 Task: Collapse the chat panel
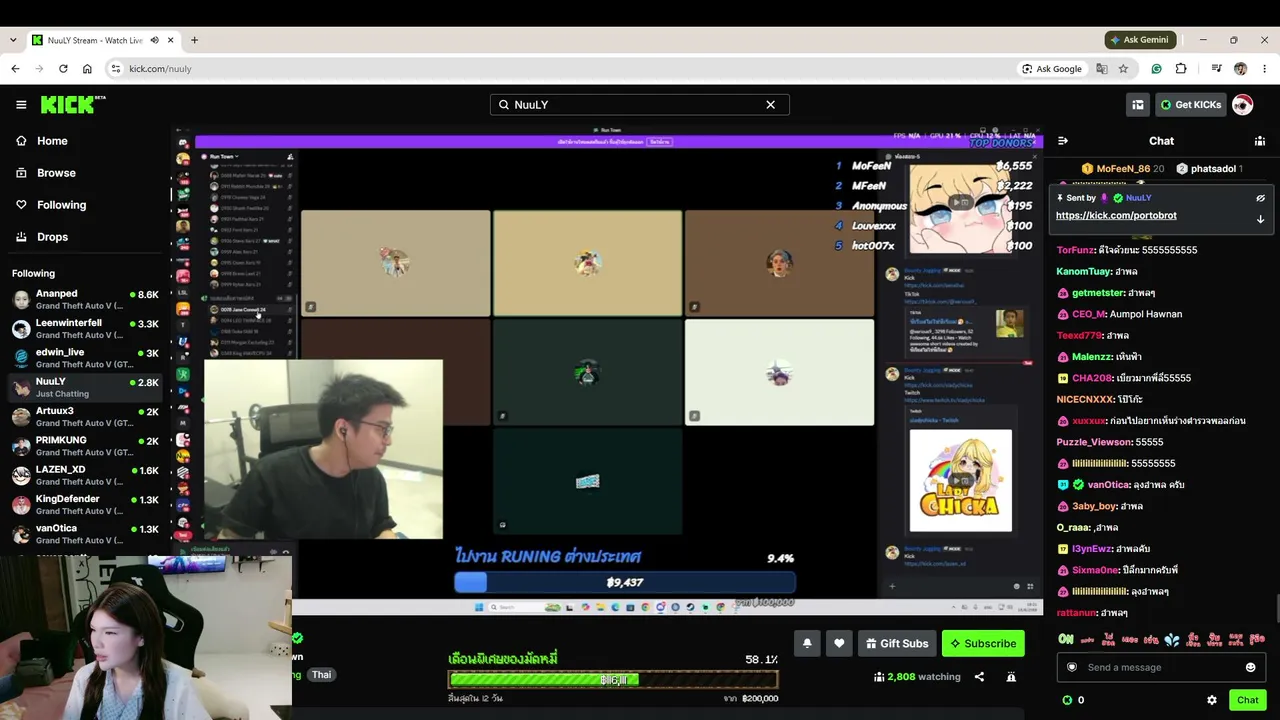(1063, 141)
